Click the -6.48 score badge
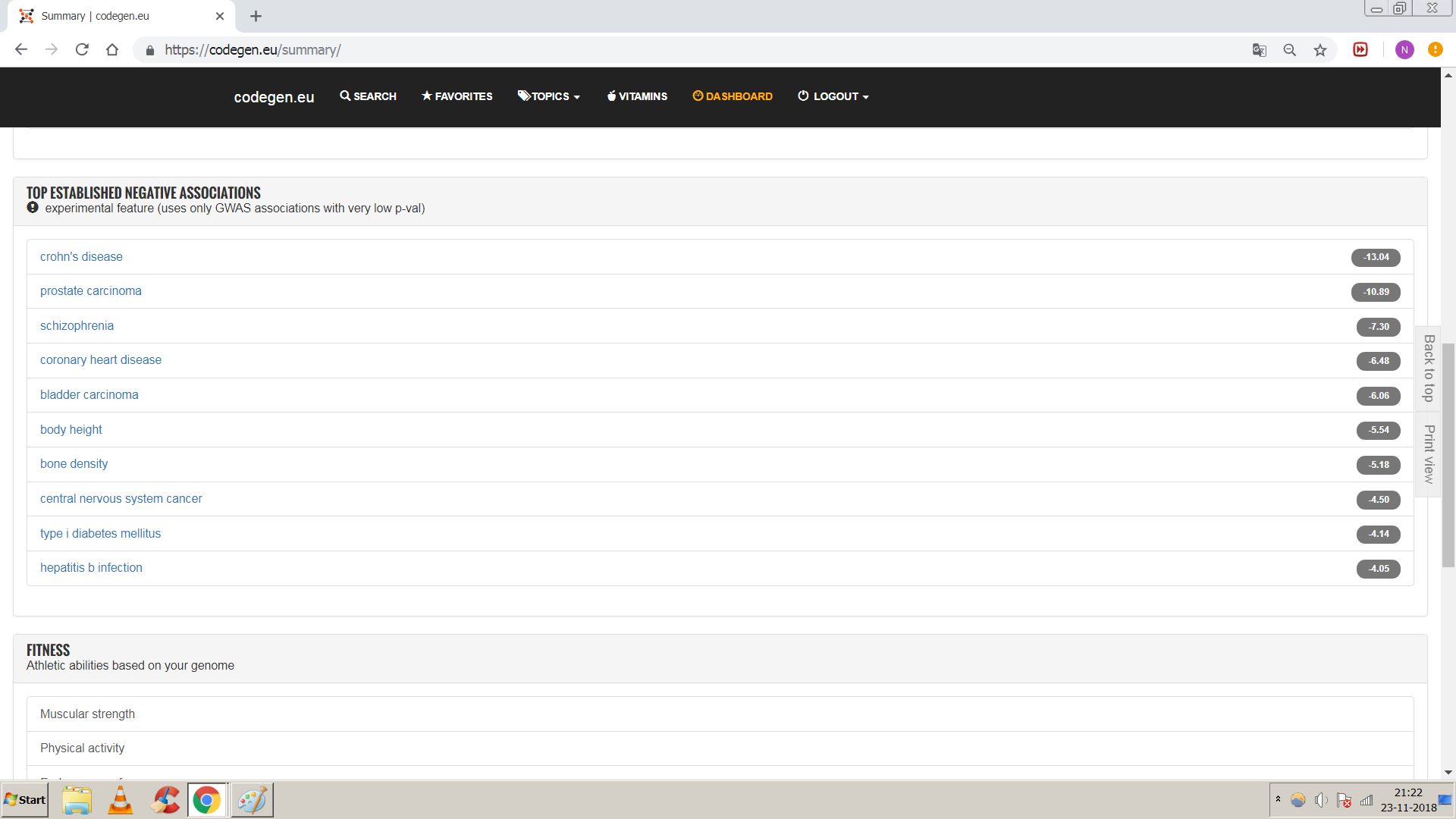This screenshot has width=1456, height=819. (x=1379, y=361)
